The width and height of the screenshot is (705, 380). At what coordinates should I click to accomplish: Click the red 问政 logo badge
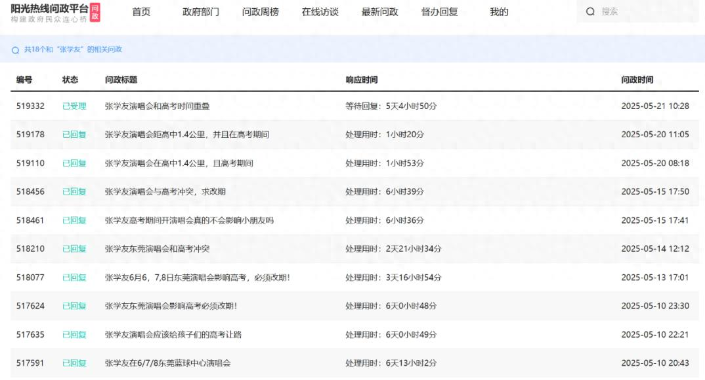coord(95,12)
